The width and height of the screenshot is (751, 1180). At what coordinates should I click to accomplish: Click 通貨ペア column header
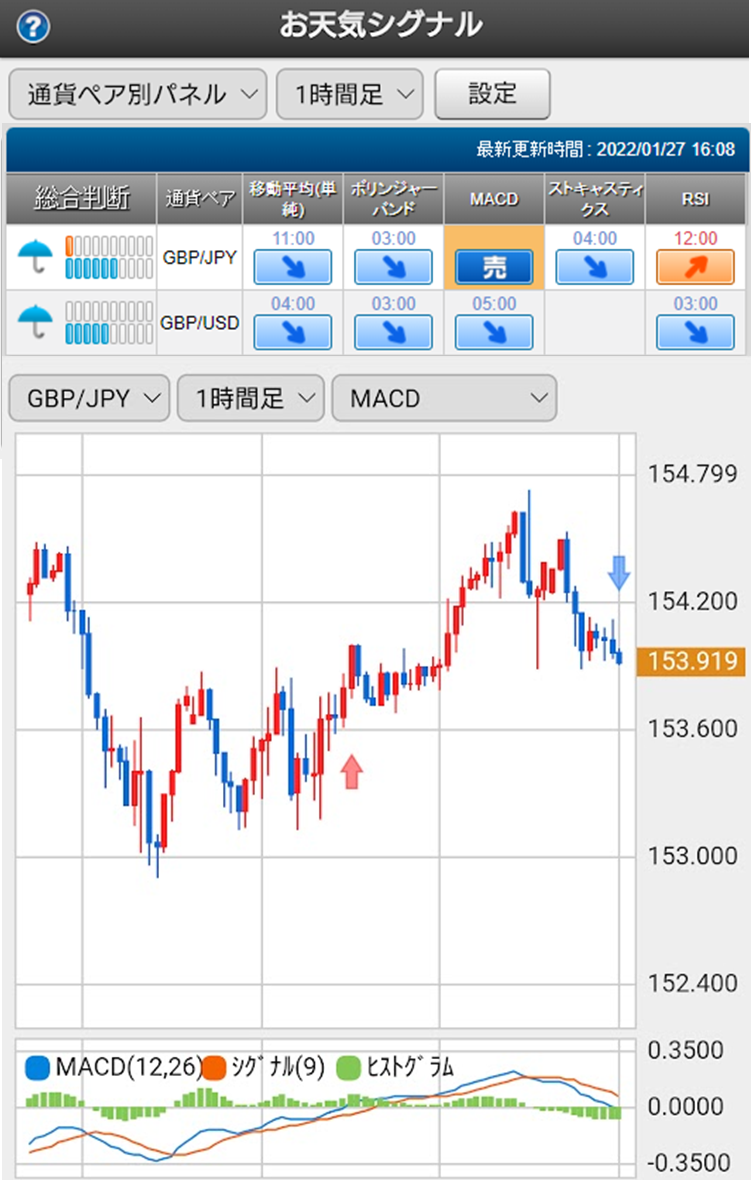[x=199, y=199]
